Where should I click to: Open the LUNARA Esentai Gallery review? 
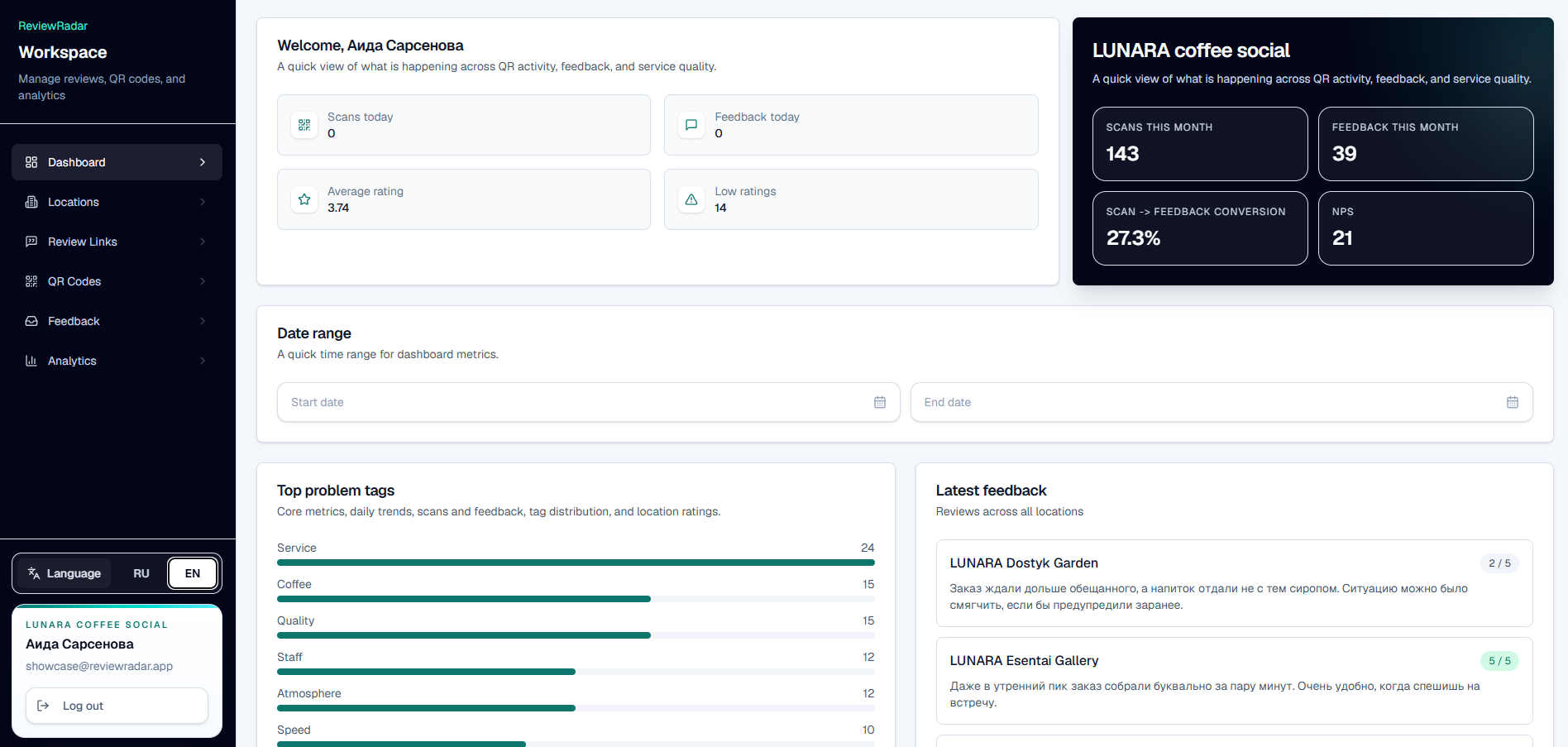pos(1234,681)
